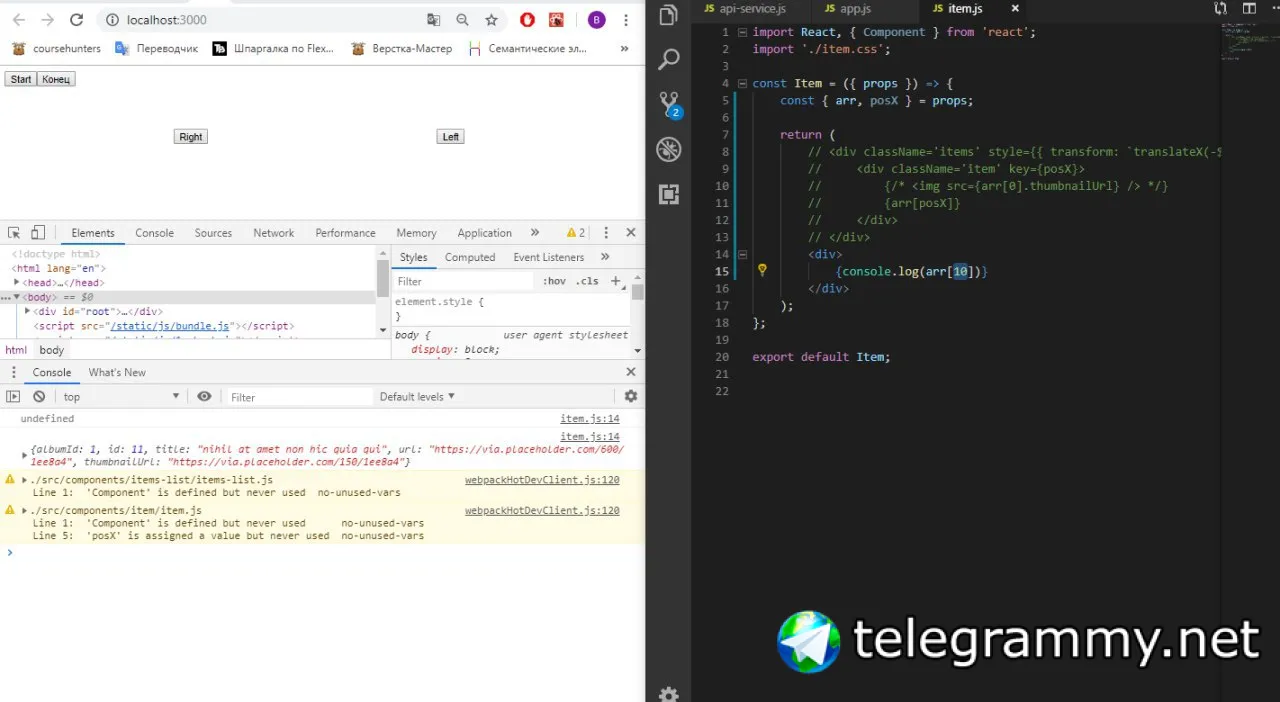
Task: Open the Computed styles tab
Action: point(470,257)
